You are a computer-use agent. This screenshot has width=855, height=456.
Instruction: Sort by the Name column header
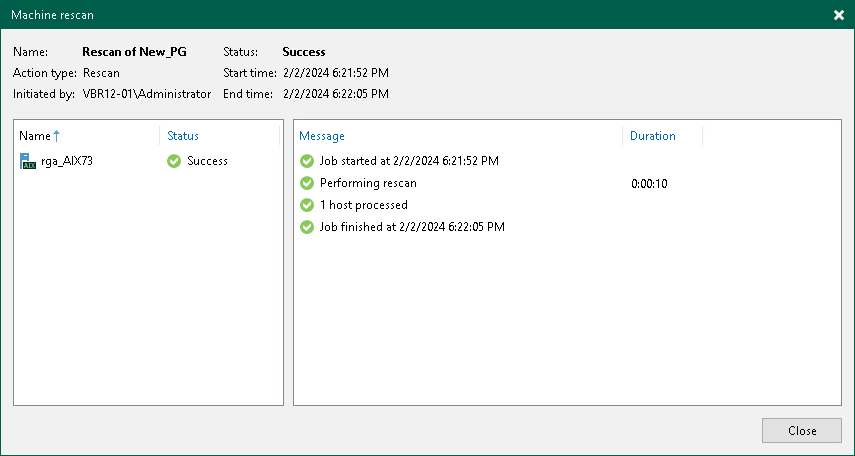(35, 136)
